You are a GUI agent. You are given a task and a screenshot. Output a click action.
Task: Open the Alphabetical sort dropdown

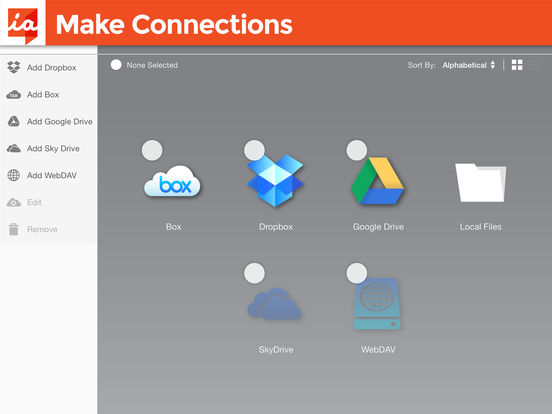469,65
